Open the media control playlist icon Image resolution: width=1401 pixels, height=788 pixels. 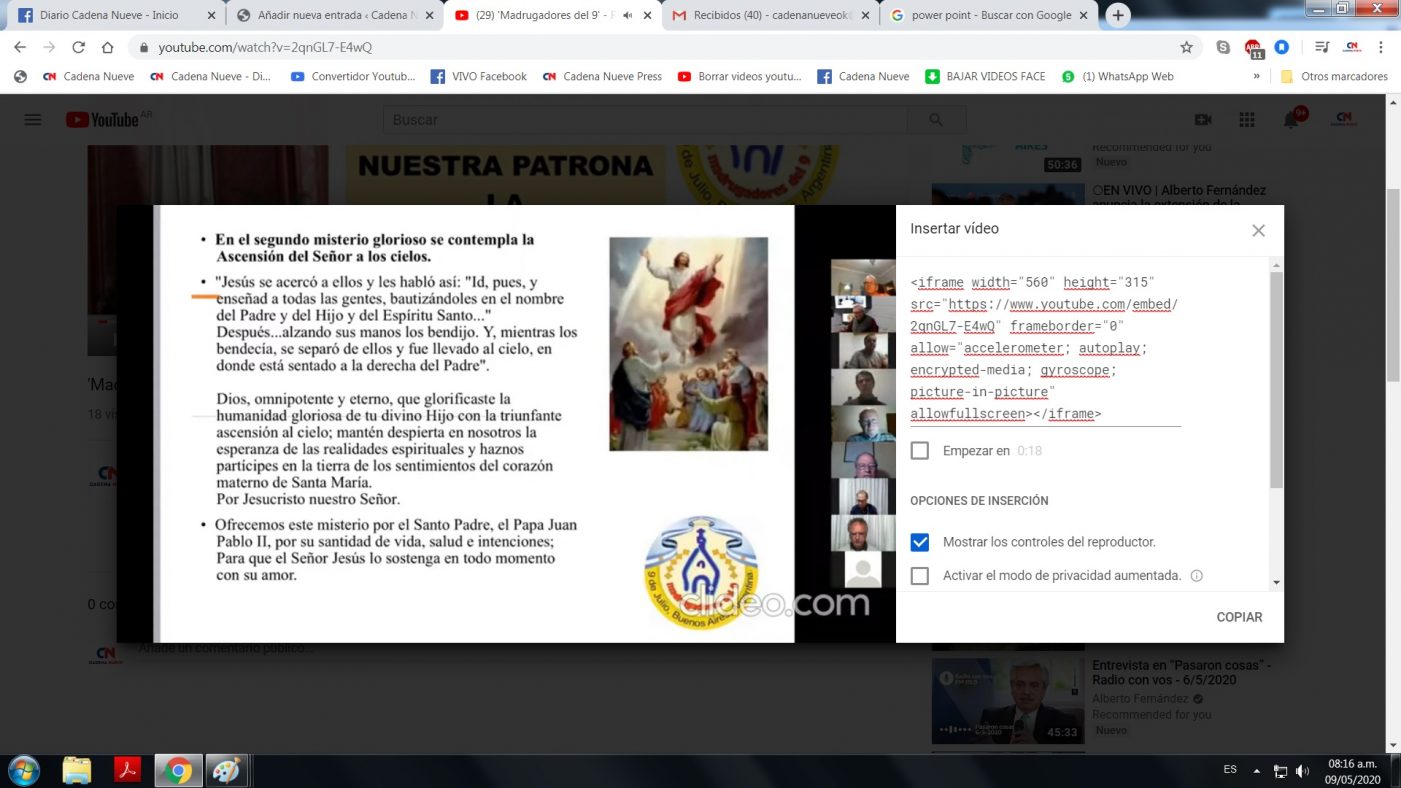click(1322, 47)
